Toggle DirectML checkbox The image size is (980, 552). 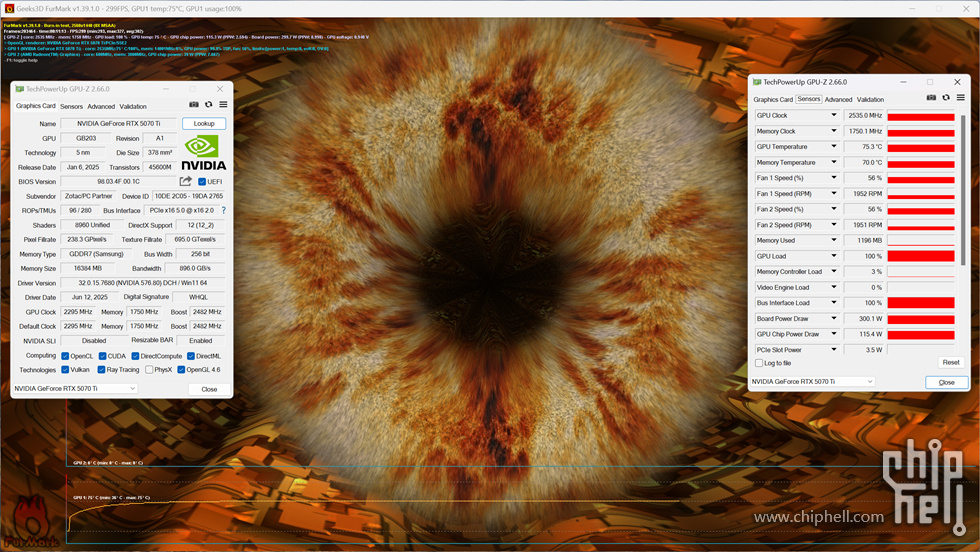(191, 356)
